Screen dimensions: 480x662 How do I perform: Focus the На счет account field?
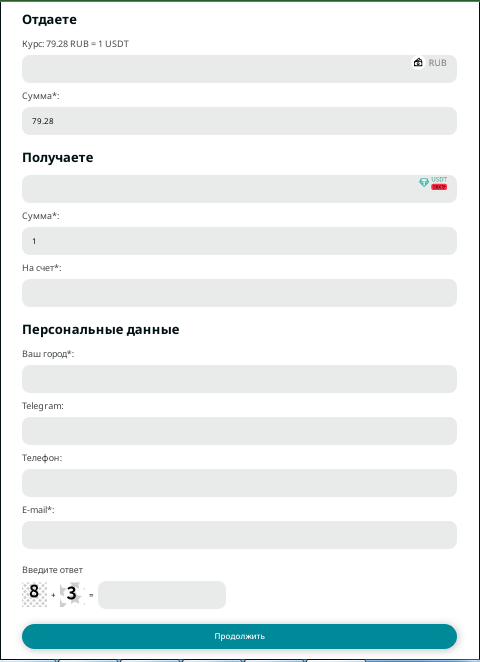239,293
